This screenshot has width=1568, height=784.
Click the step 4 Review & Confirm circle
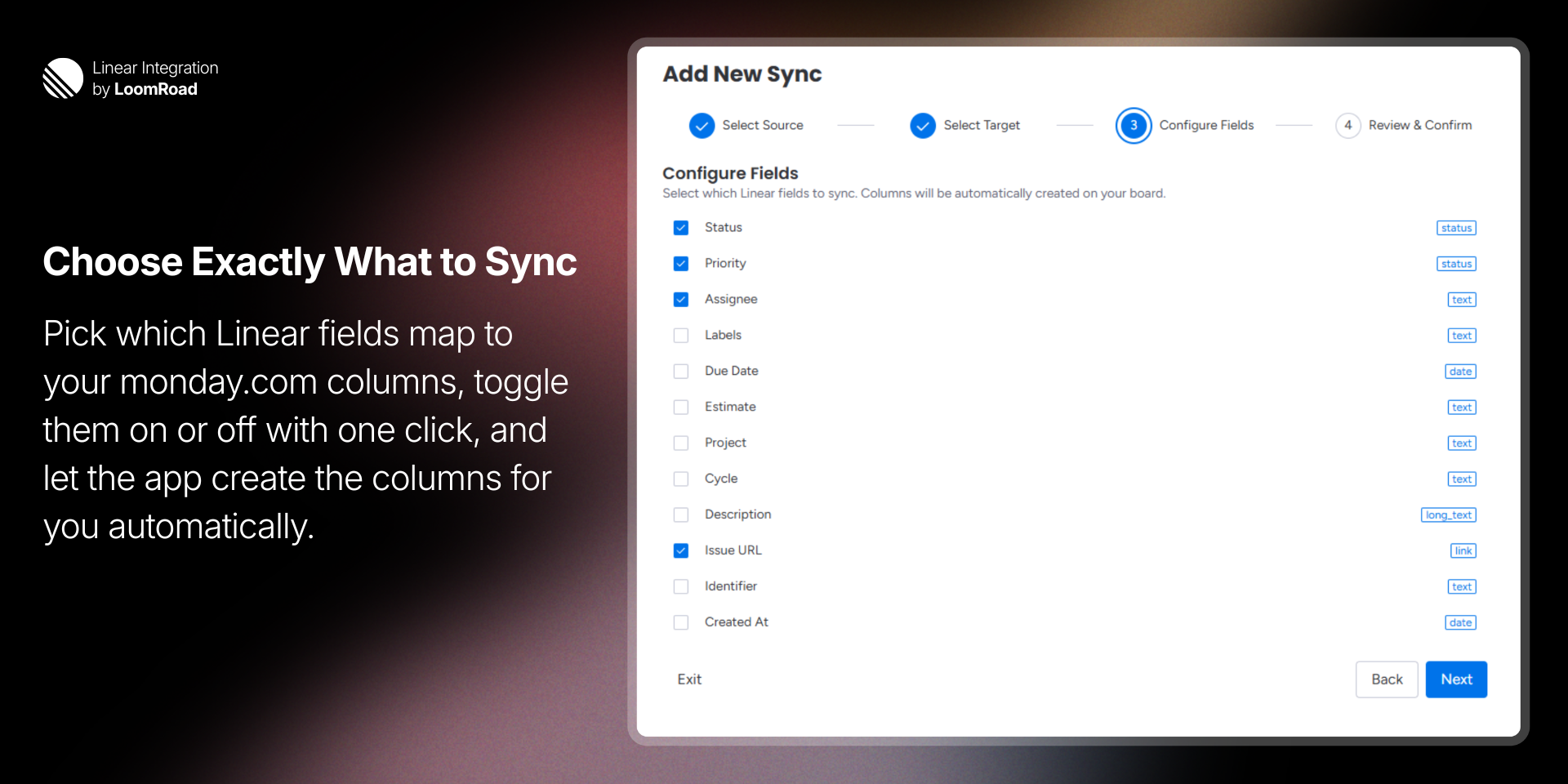click(x=1347, y=126)
